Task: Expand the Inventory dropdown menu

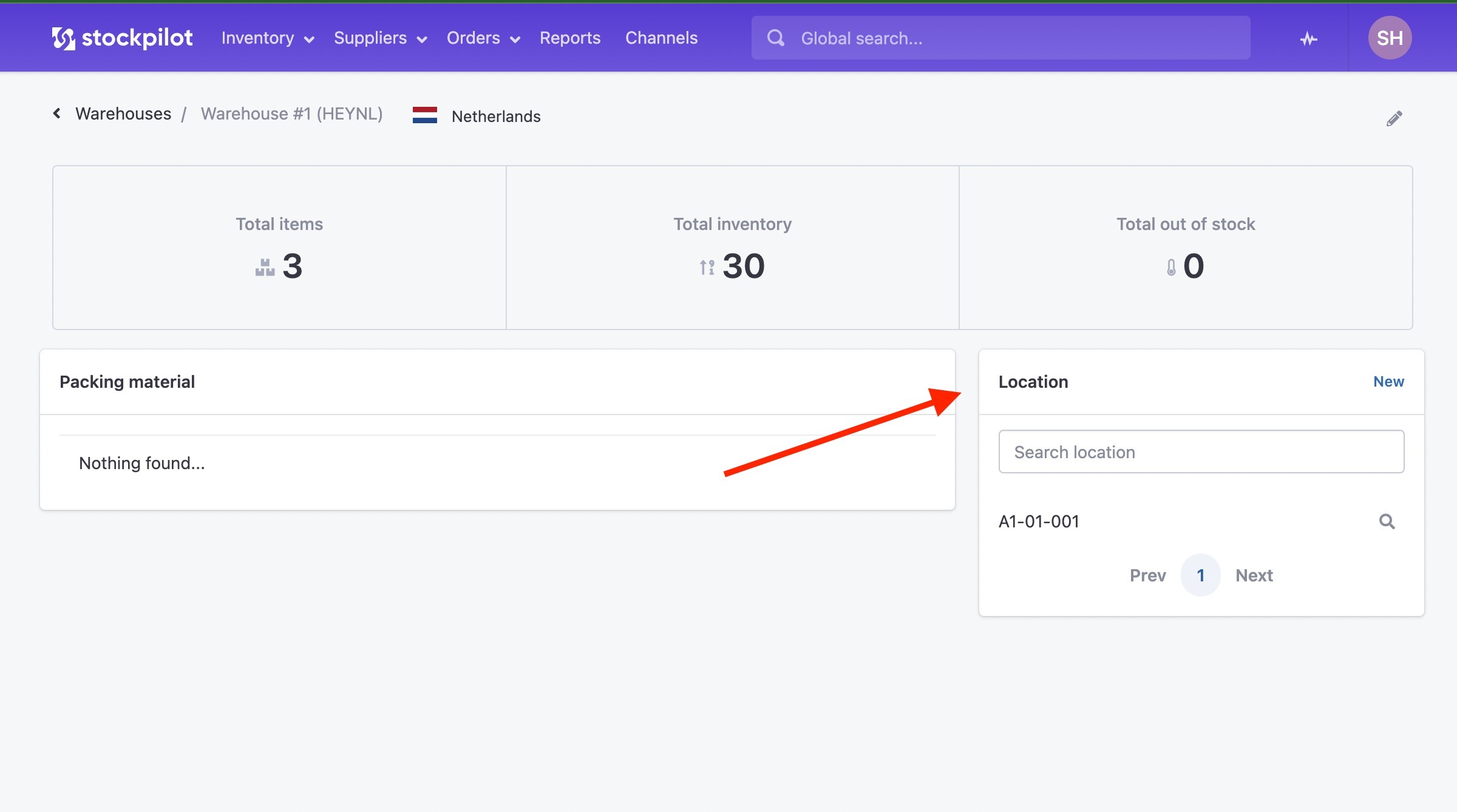Action: point(268,38)
